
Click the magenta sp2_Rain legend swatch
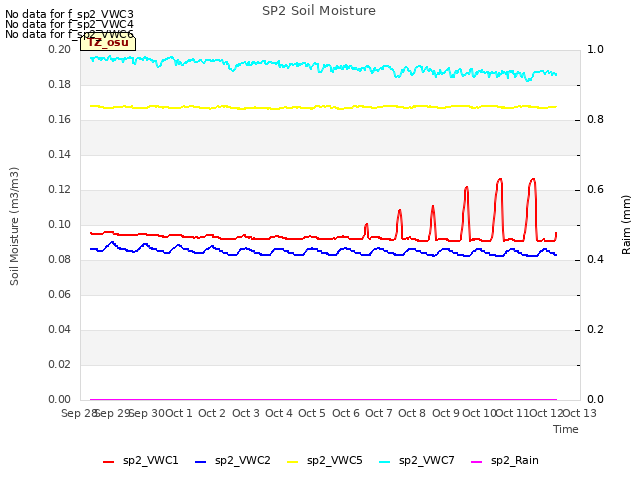[x=476, y=462]
